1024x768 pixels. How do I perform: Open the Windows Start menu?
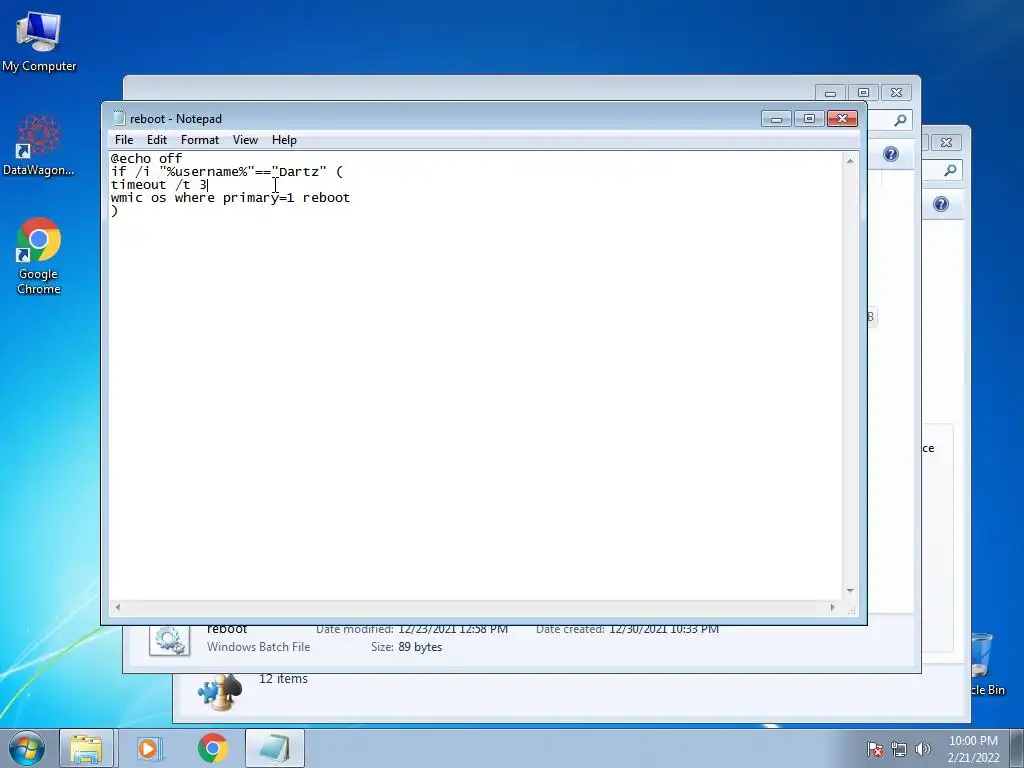click(27, 748)
